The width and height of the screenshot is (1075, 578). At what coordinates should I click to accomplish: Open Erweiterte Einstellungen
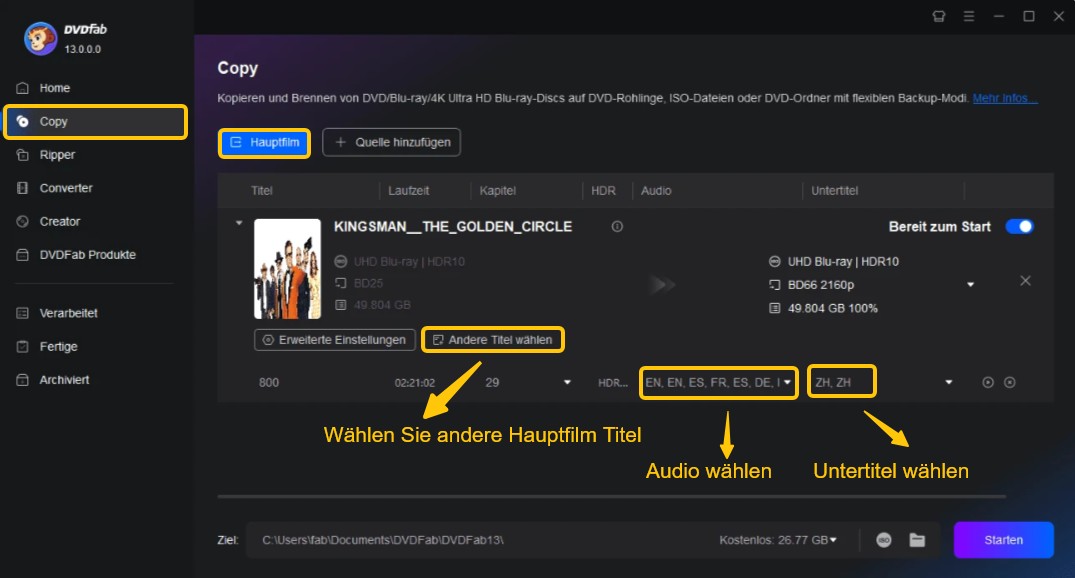[335, 340]
